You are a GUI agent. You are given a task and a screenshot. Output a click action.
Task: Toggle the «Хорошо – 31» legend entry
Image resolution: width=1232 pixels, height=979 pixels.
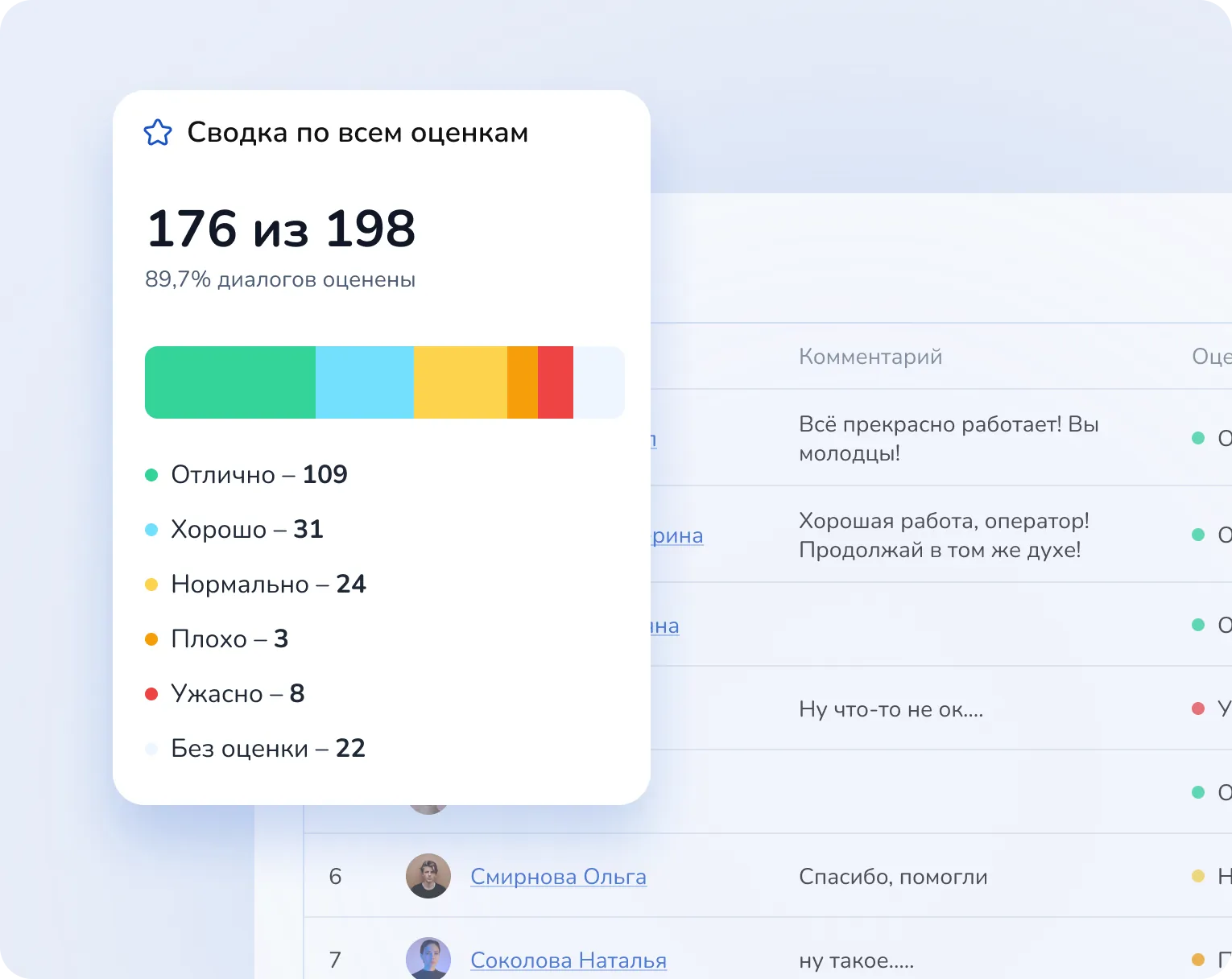[246, 530]
